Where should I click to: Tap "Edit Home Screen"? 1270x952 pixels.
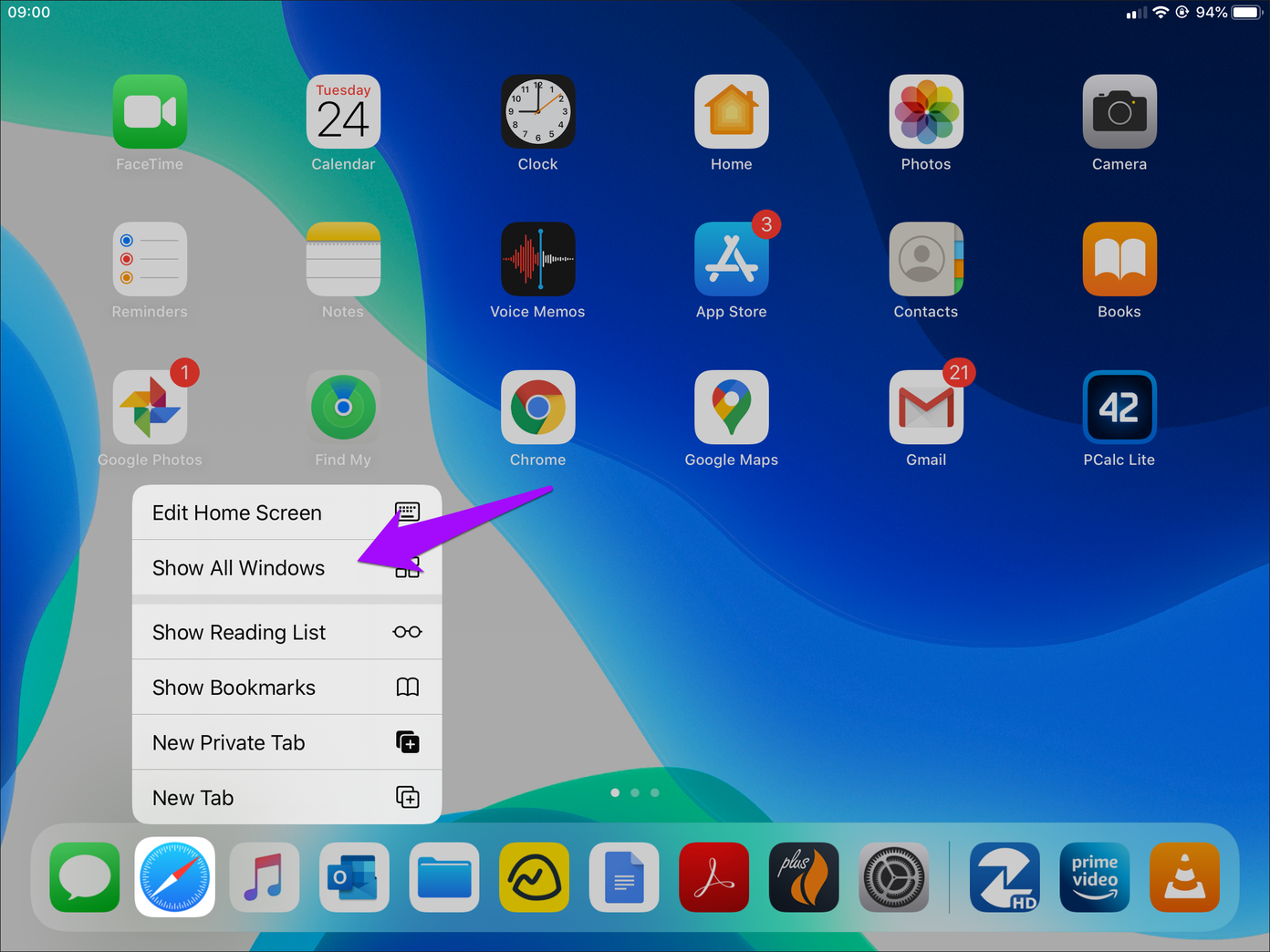pos(237,512)
